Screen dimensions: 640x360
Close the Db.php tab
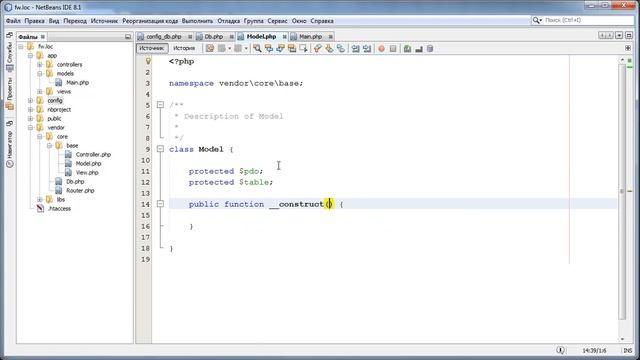[231, 37]
